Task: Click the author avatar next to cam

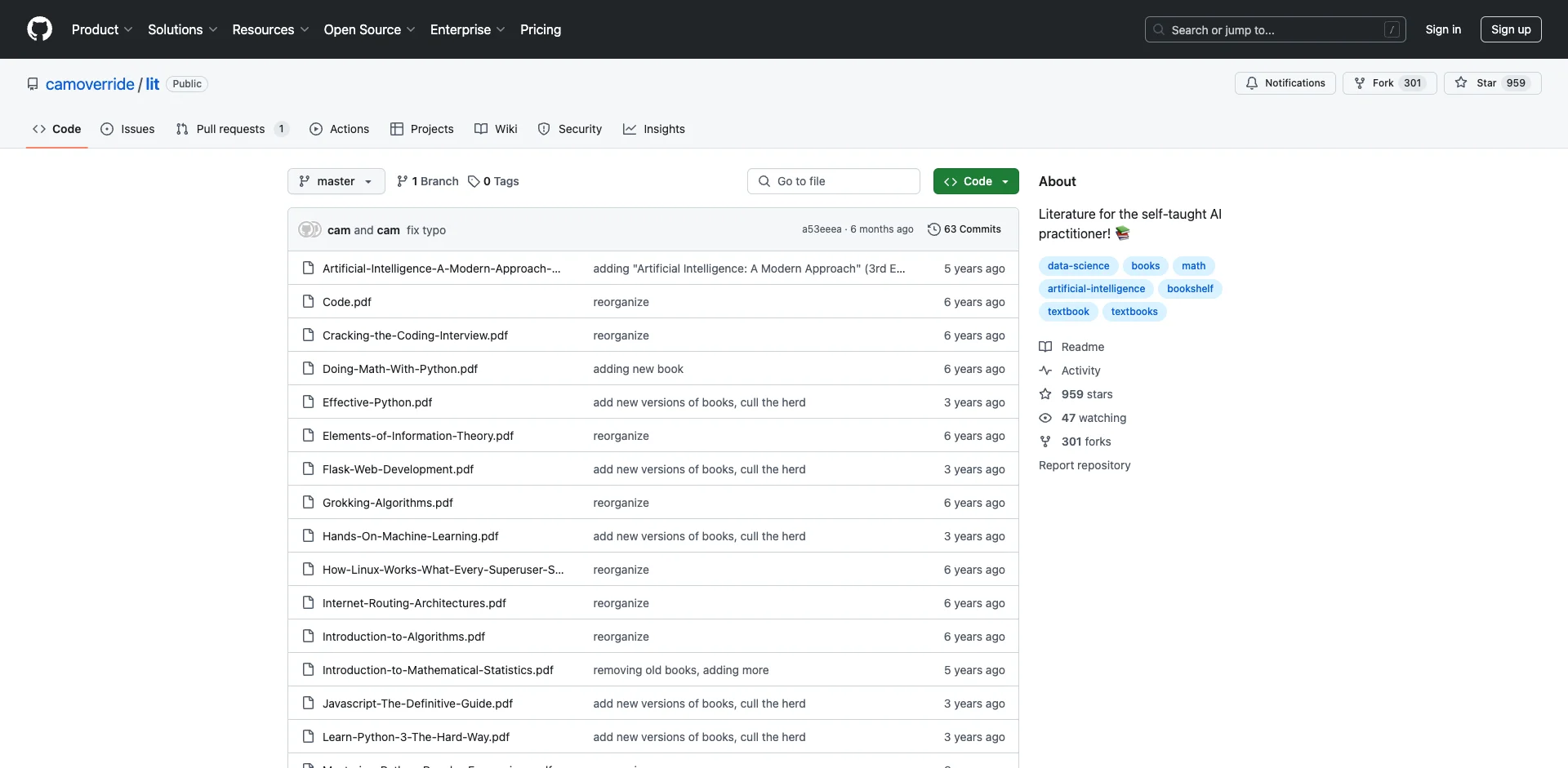Action: coord(310,229)
